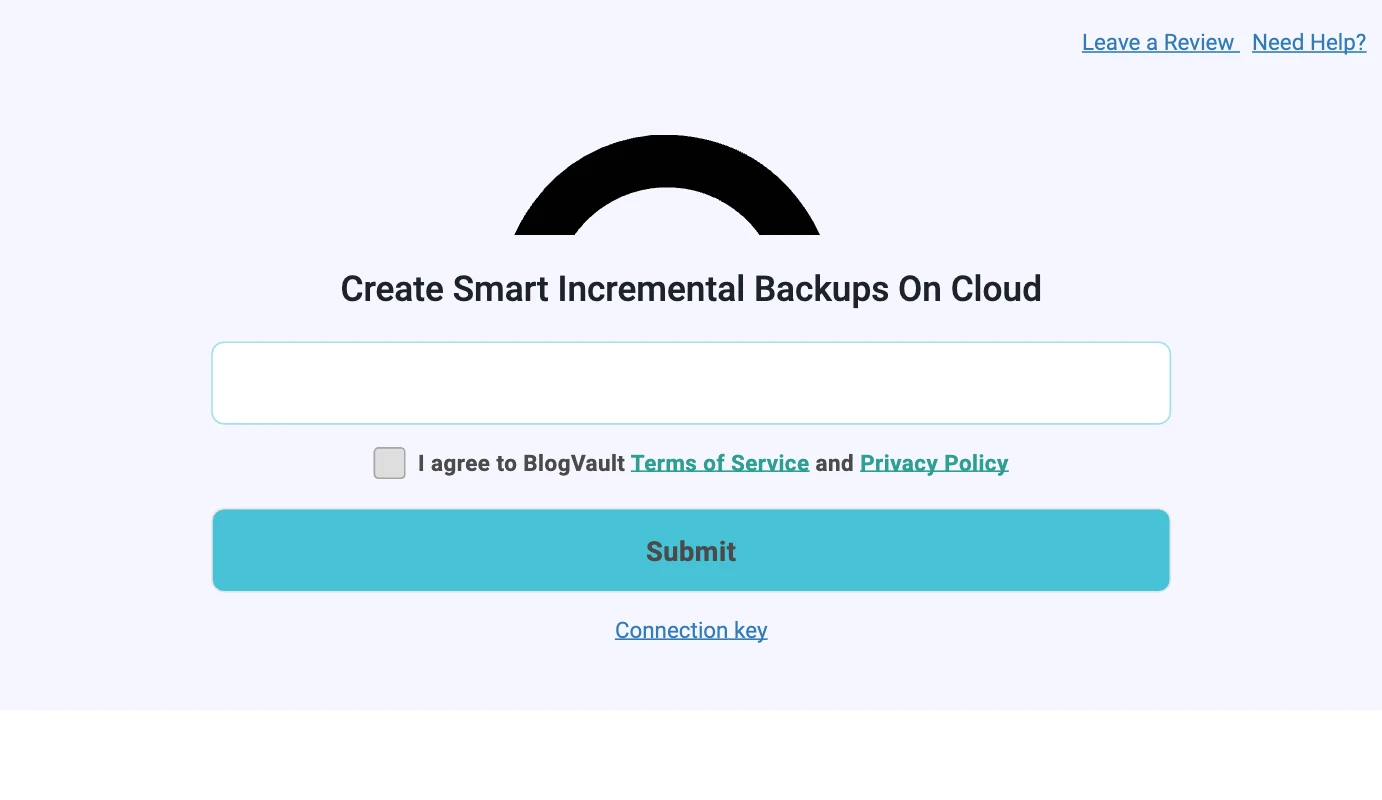Follow the Connection key link

click(x=691, y=630)
